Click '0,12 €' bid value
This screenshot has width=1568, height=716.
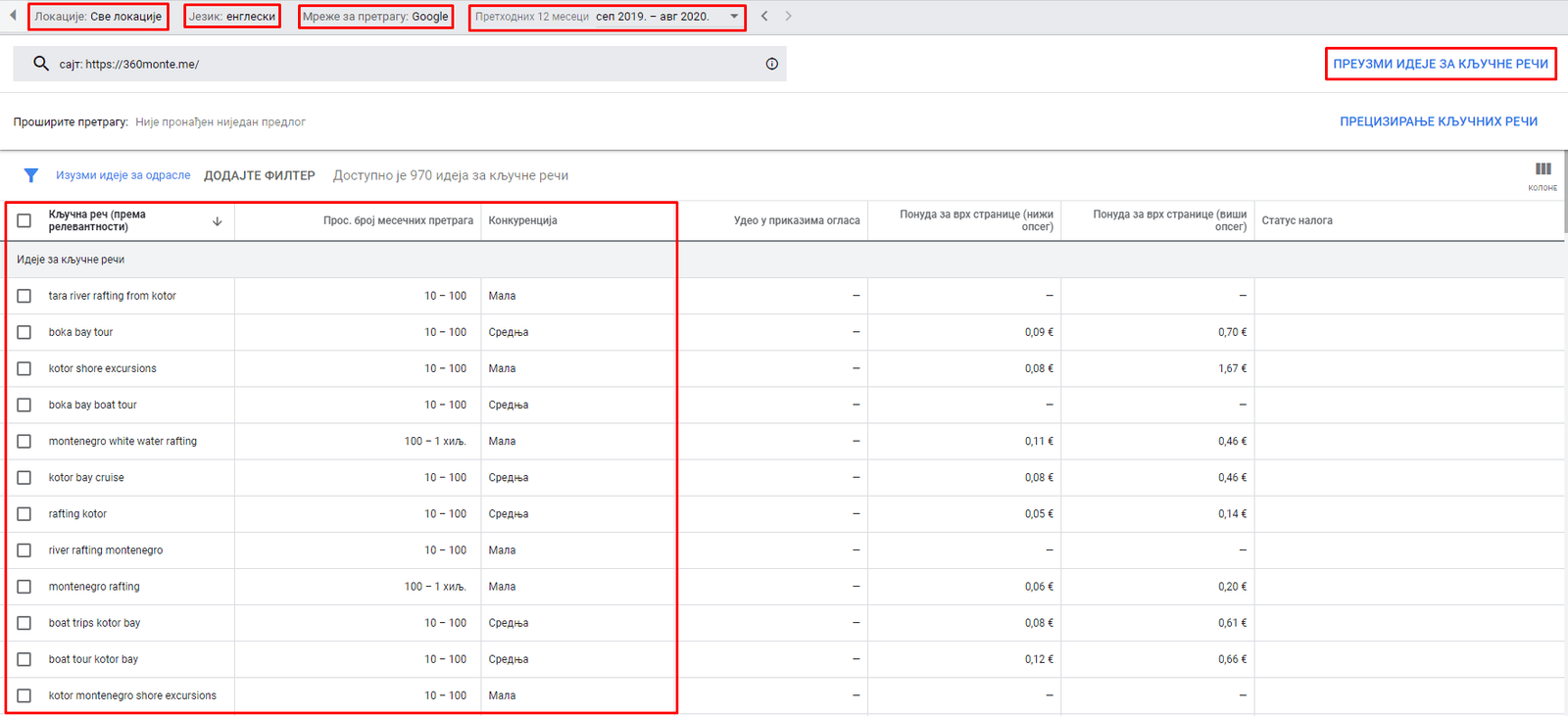1039,659
